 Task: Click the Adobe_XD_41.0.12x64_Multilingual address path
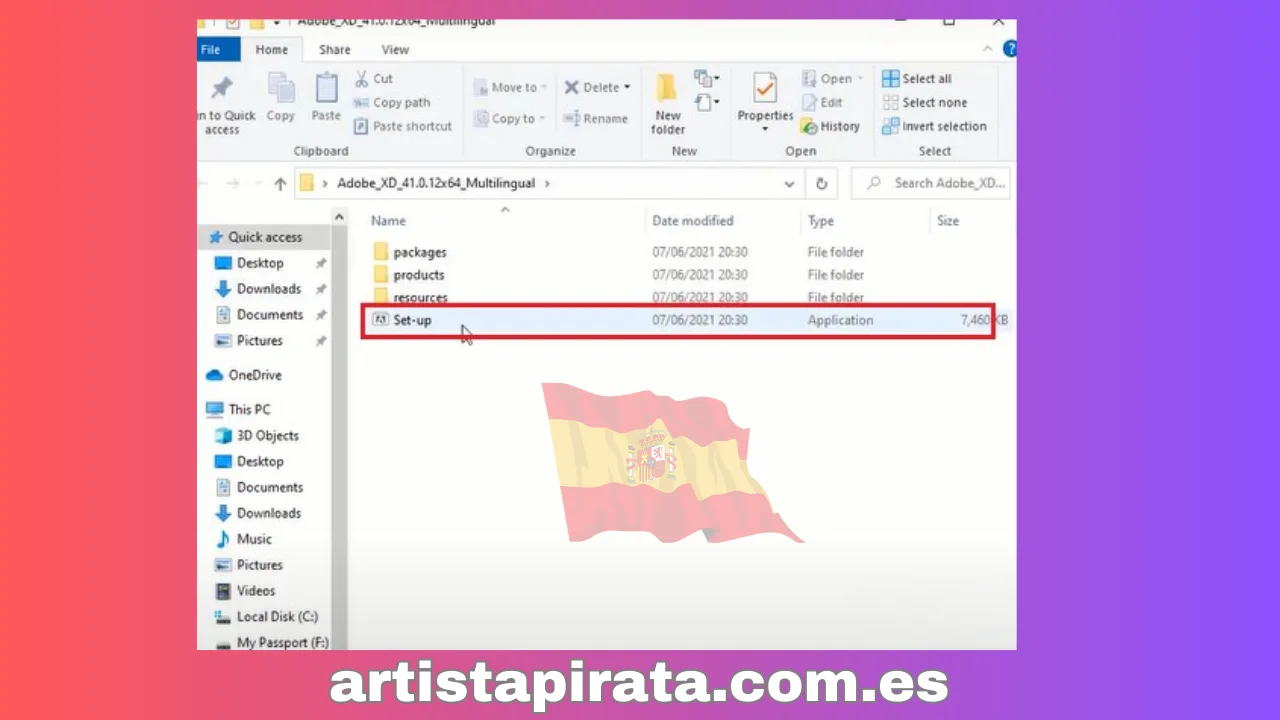[436, 183]
